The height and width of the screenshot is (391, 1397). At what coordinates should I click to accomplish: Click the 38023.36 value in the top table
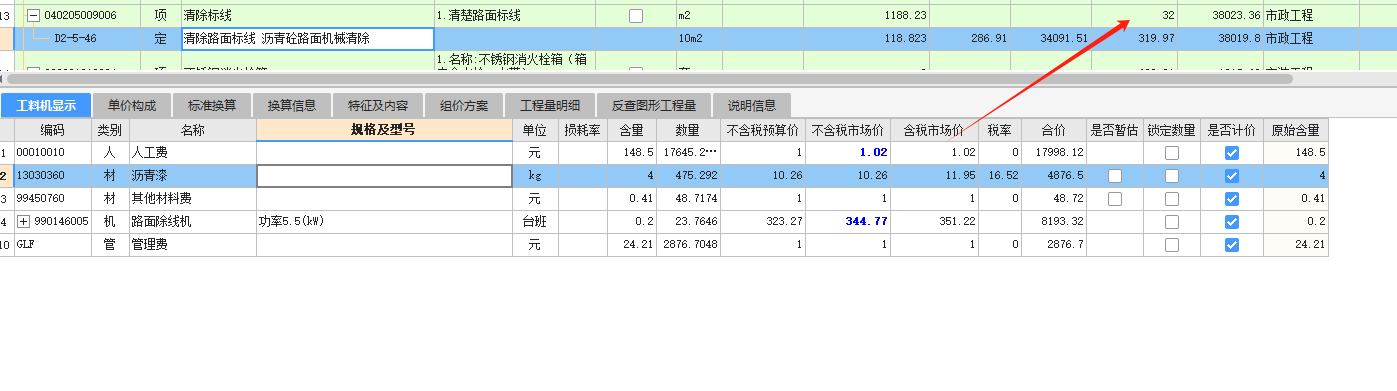pyautogui.click(x=1219, y=16)
